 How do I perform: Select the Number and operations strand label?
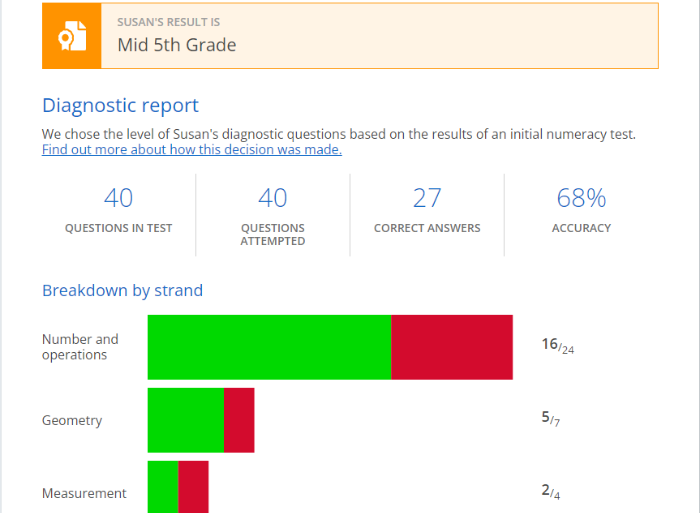80,347
